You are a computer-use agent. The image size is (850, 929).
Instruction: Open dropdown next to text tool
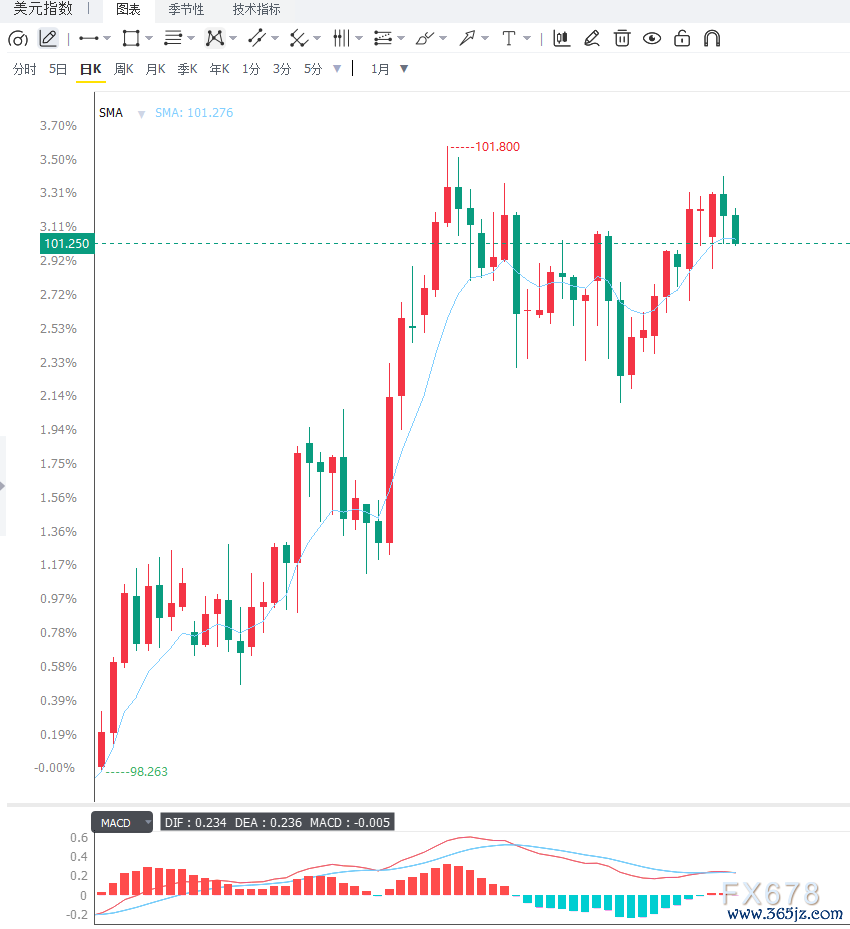(x=527, y=39)
